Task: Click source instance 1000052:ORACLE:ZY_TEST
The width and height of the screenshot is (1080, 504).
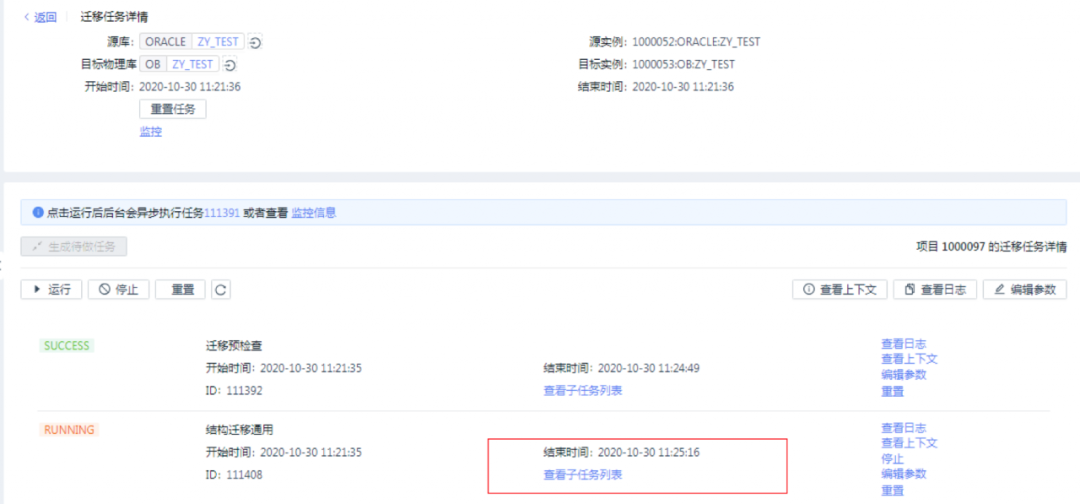Action: (x=696, y=41)
